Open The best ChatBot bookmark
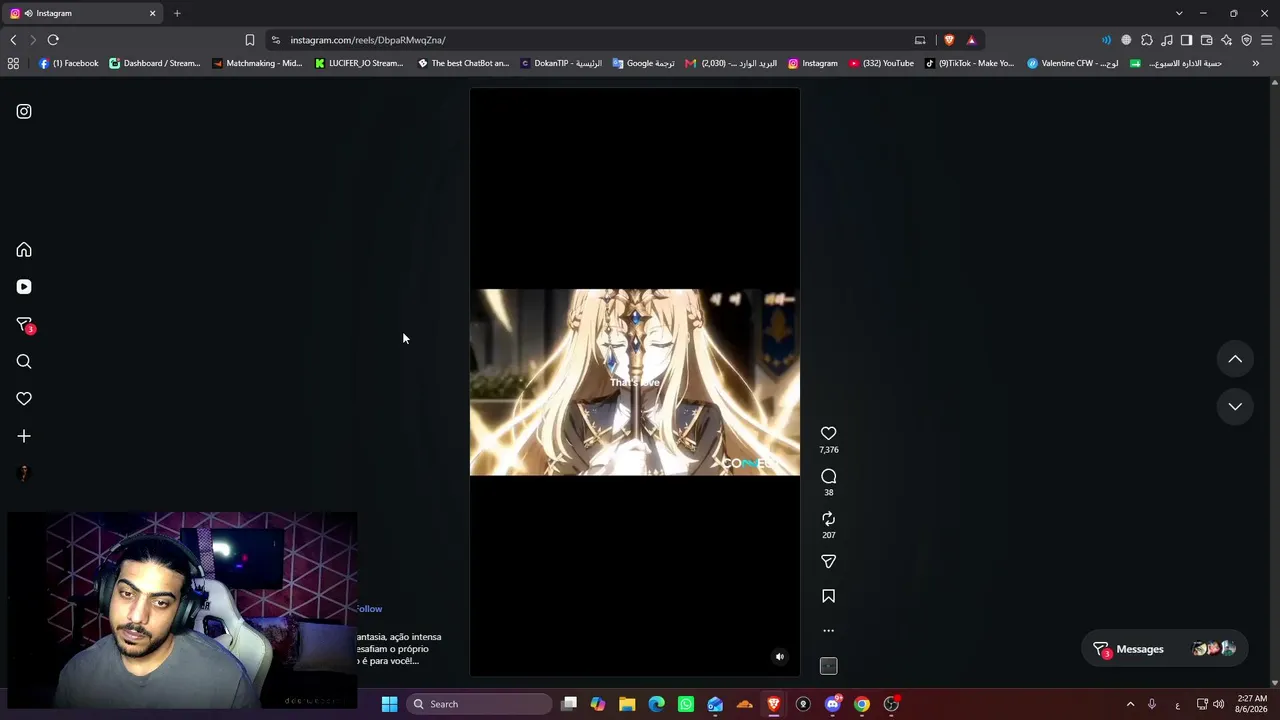This screenshot has height=720, width=1280. click(463, 63)
